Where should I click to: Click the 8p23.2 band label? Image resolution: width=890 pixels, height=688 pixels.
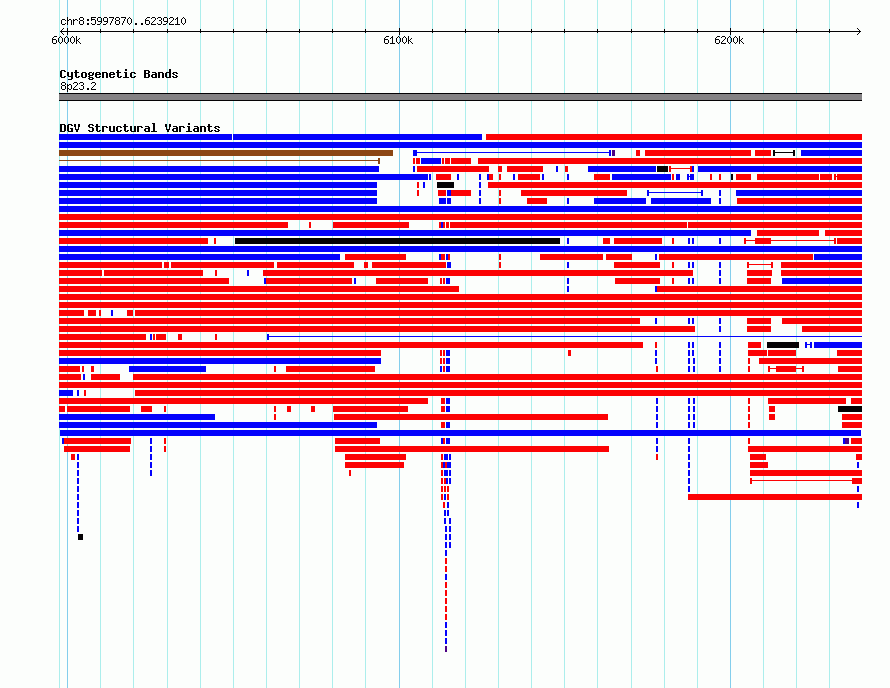pos(78,86)
